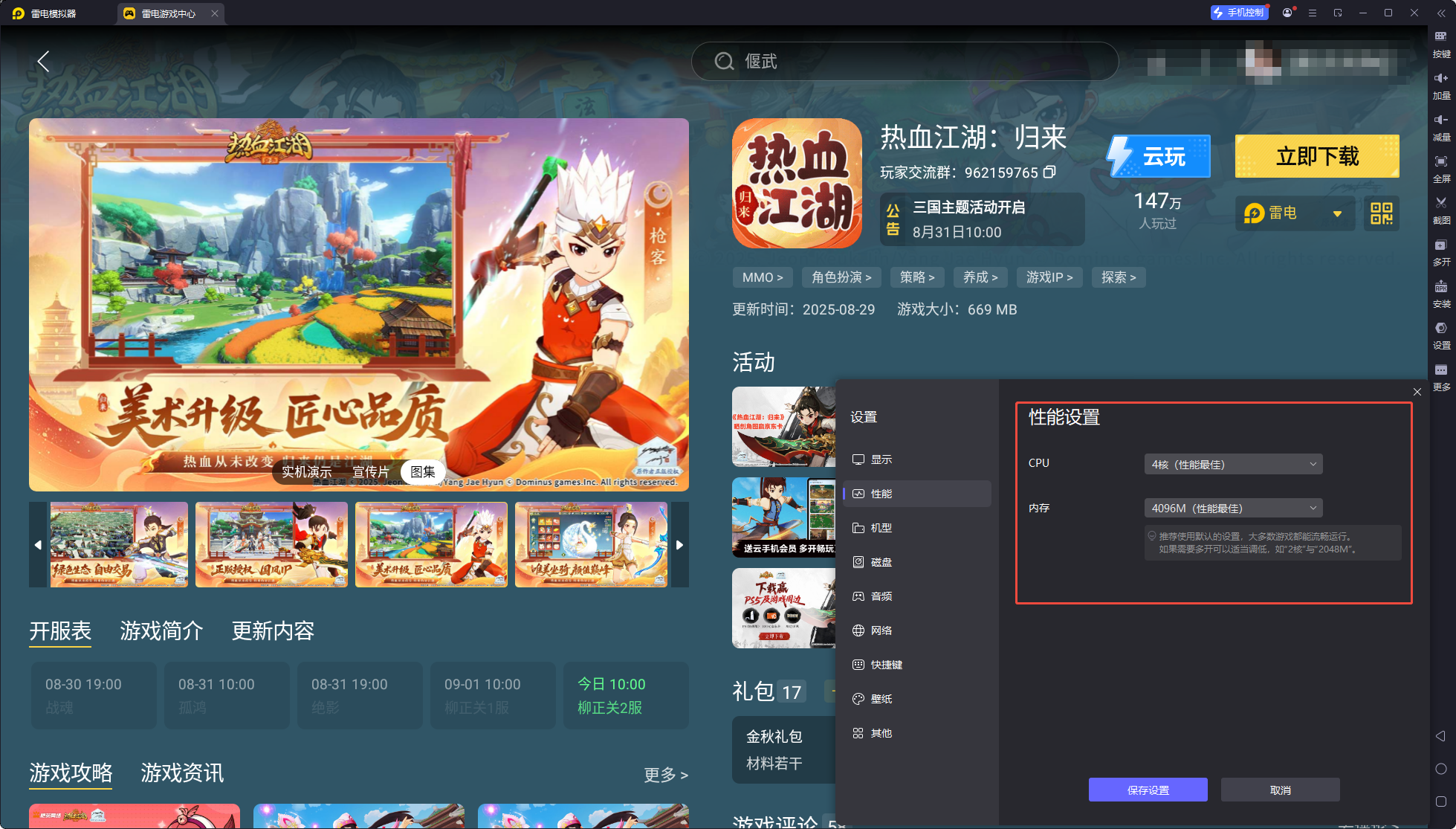This screenshot has height=829, width=1456.
Task: Tap the Android back triangle button
Action: coord(1440,736)
